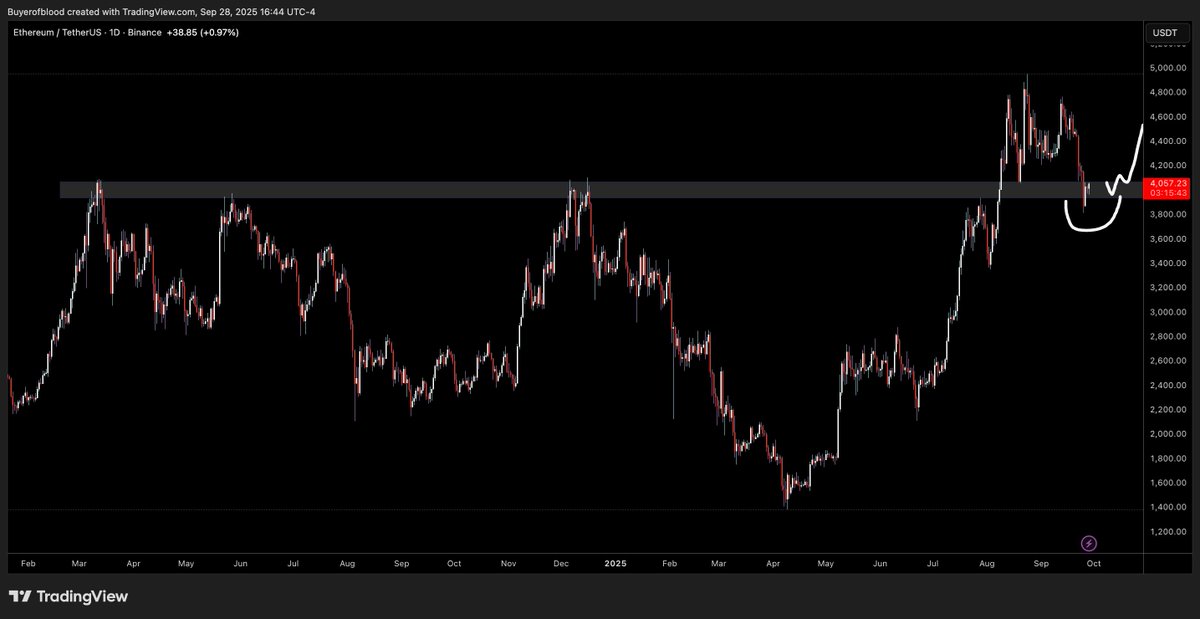The height and width of the screenshot is (619, 1200).
Task: Click the 5,000.00 price axis label
Action: (x=1168, y=69)
